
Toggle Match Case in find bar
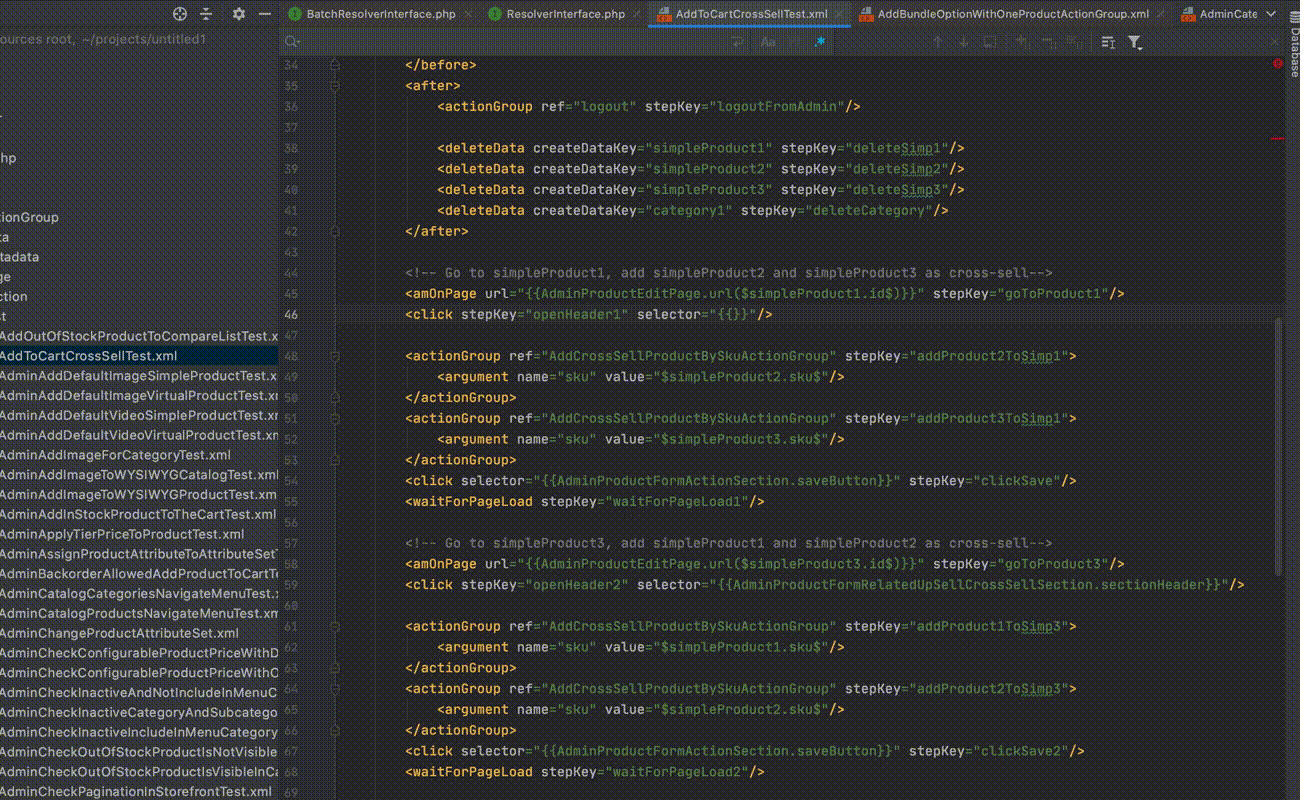(x=768, y=42)
